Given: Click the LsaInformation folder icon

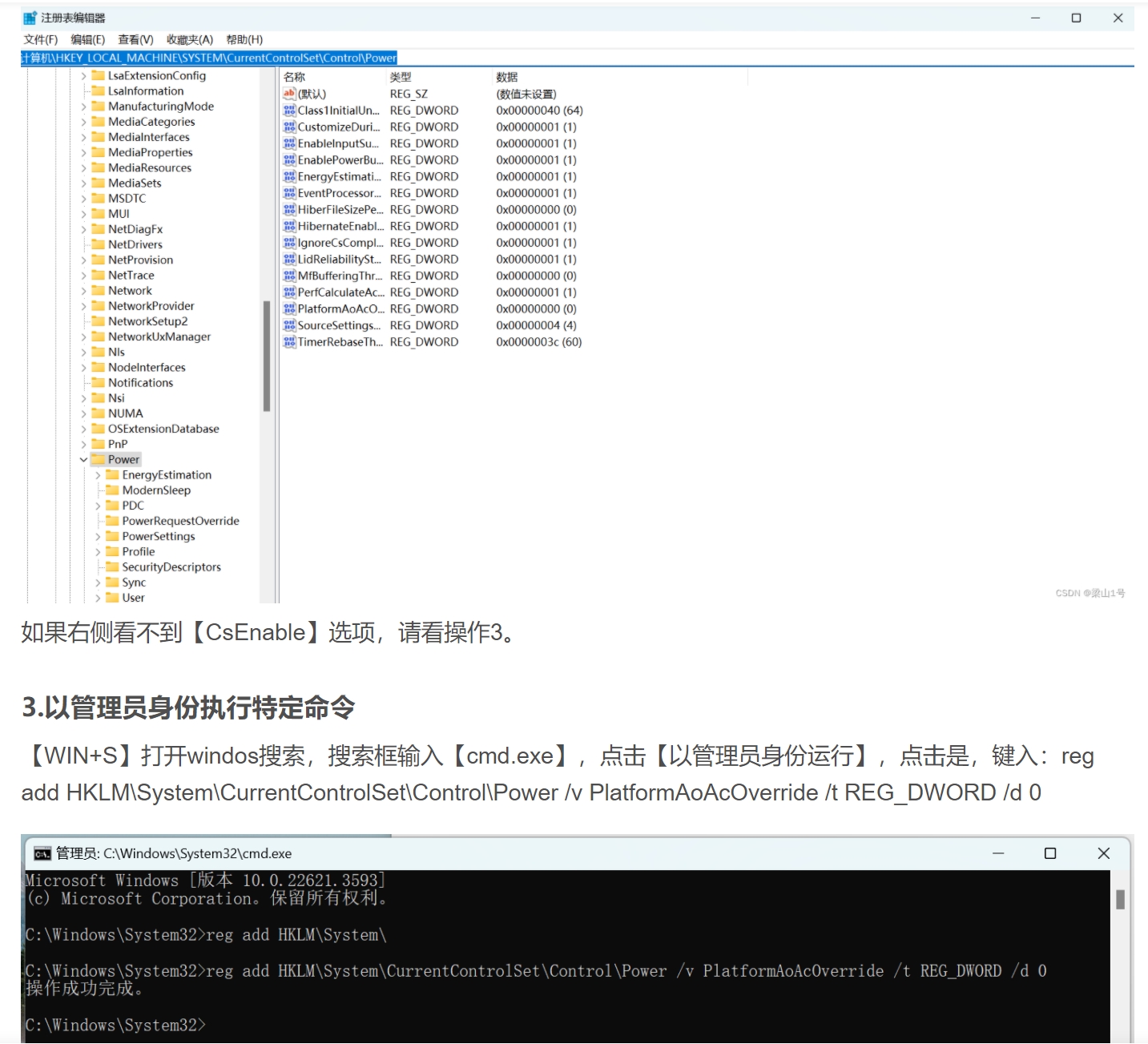Looking at the screenshot, I should pyautogui.click(x=99, y=91).
